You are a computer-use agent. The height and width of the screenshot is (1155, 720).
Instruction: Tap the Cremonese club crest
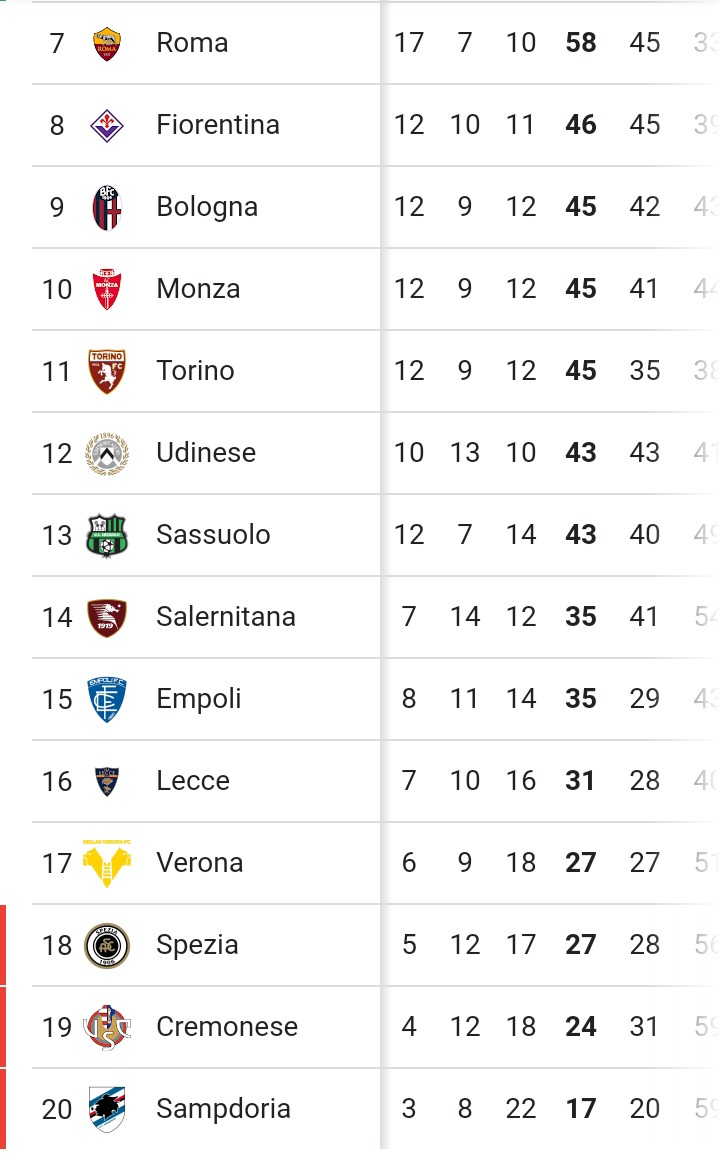(x=107, y=1027)
